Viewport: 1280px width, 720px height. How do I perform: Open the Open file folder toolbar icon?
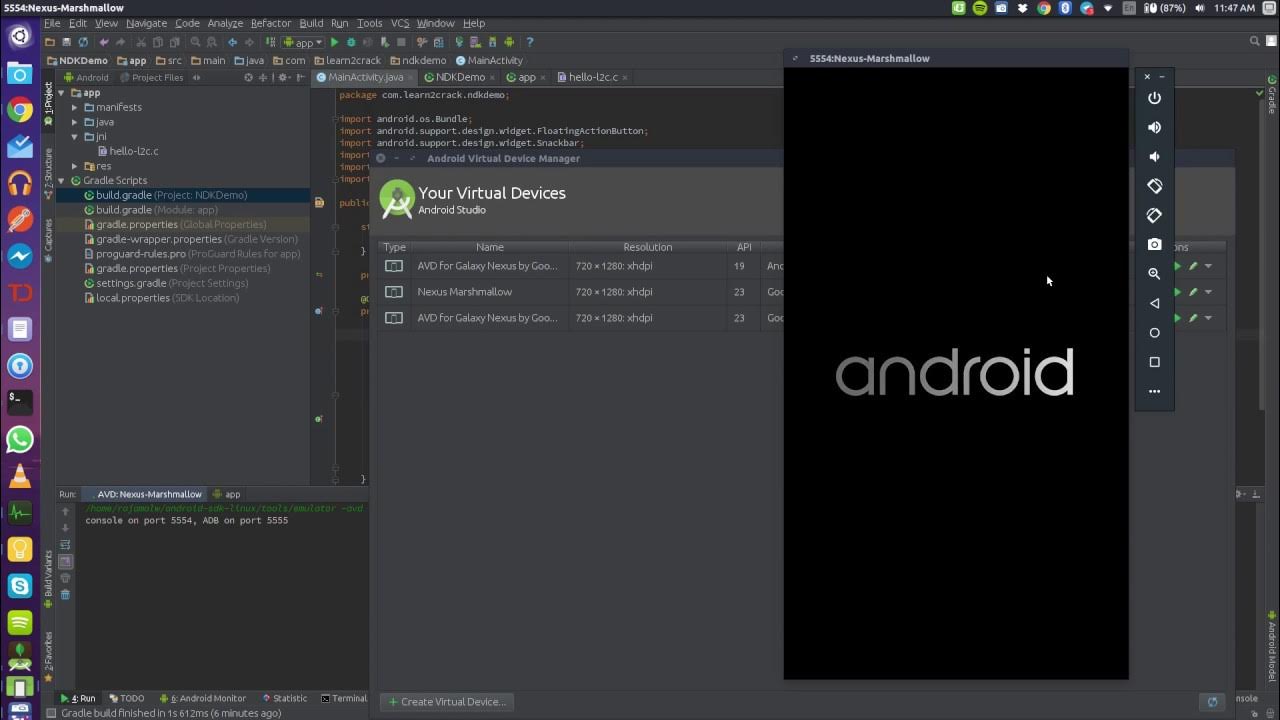(x=49, y=42)
